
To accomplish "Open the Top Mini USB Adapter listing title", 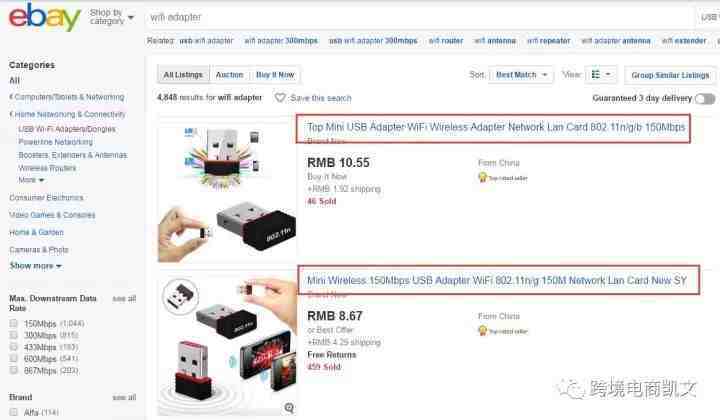I will (496, 127).
